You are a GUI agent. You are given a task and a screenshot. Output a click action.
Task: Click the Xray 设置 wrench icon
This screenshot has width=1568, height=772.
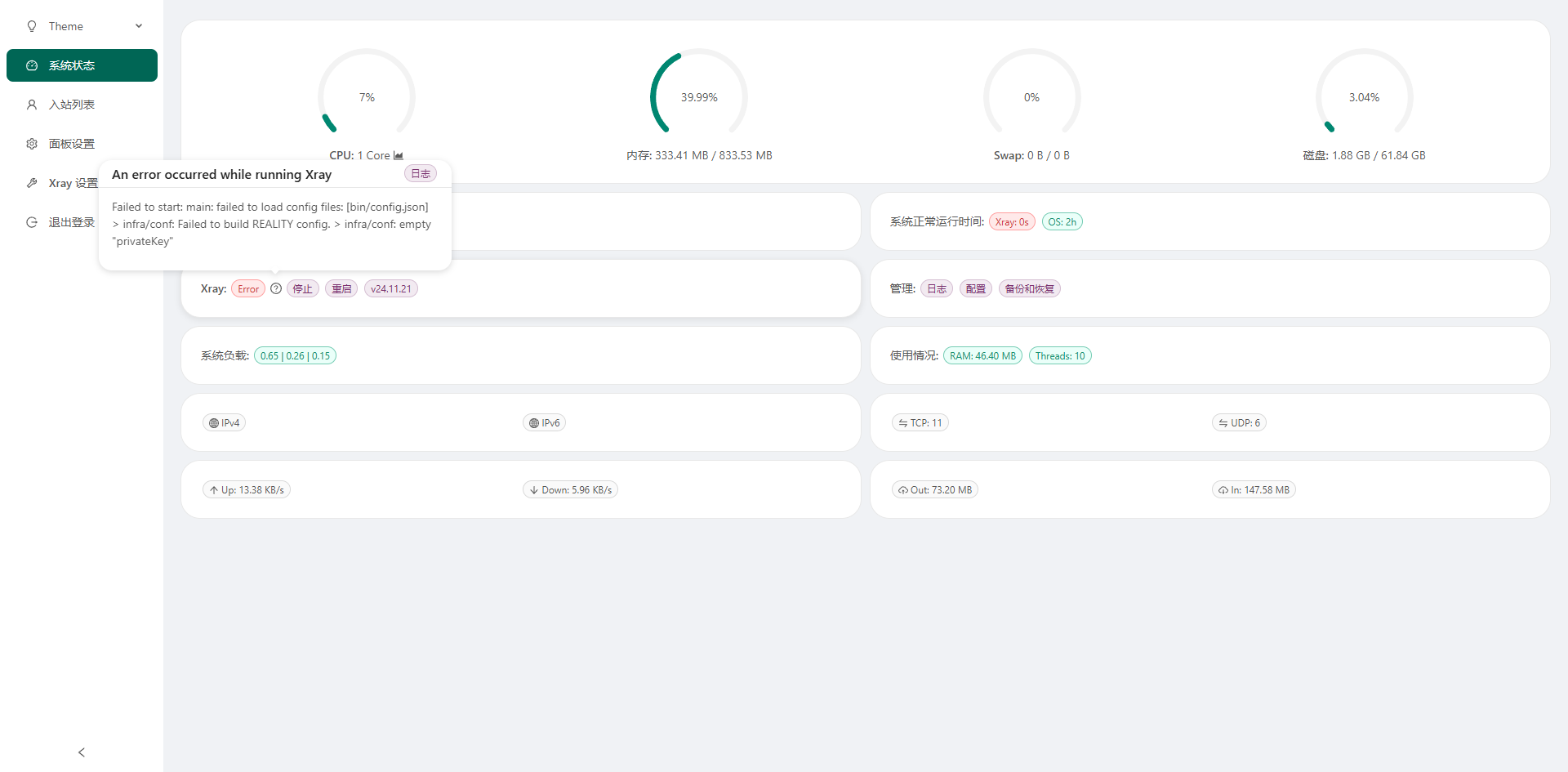click(32, 183)
